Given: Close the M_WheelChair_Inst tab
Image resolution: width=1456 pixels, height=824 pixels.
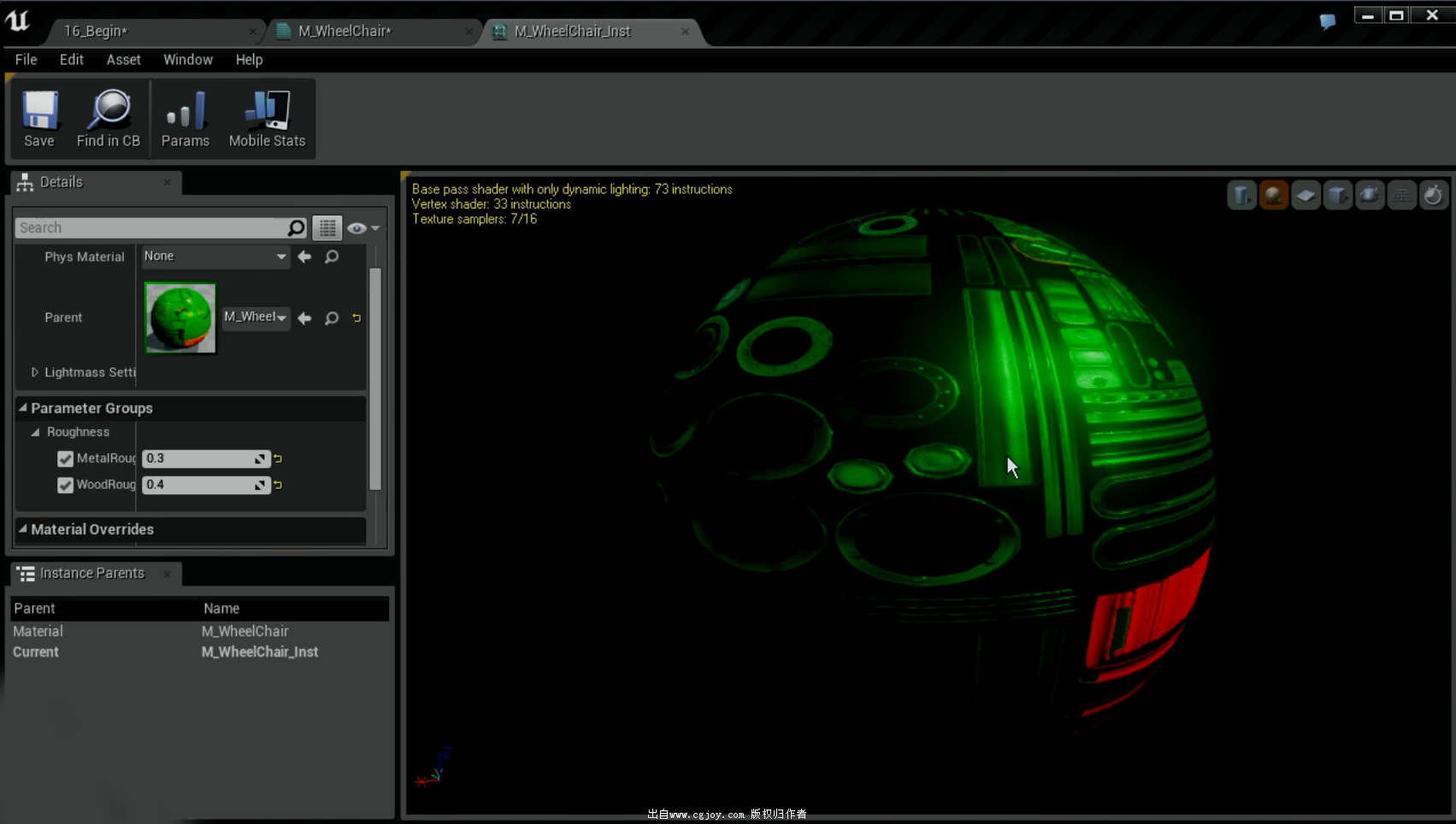Looking at the screenshot, I should [685, 32].
